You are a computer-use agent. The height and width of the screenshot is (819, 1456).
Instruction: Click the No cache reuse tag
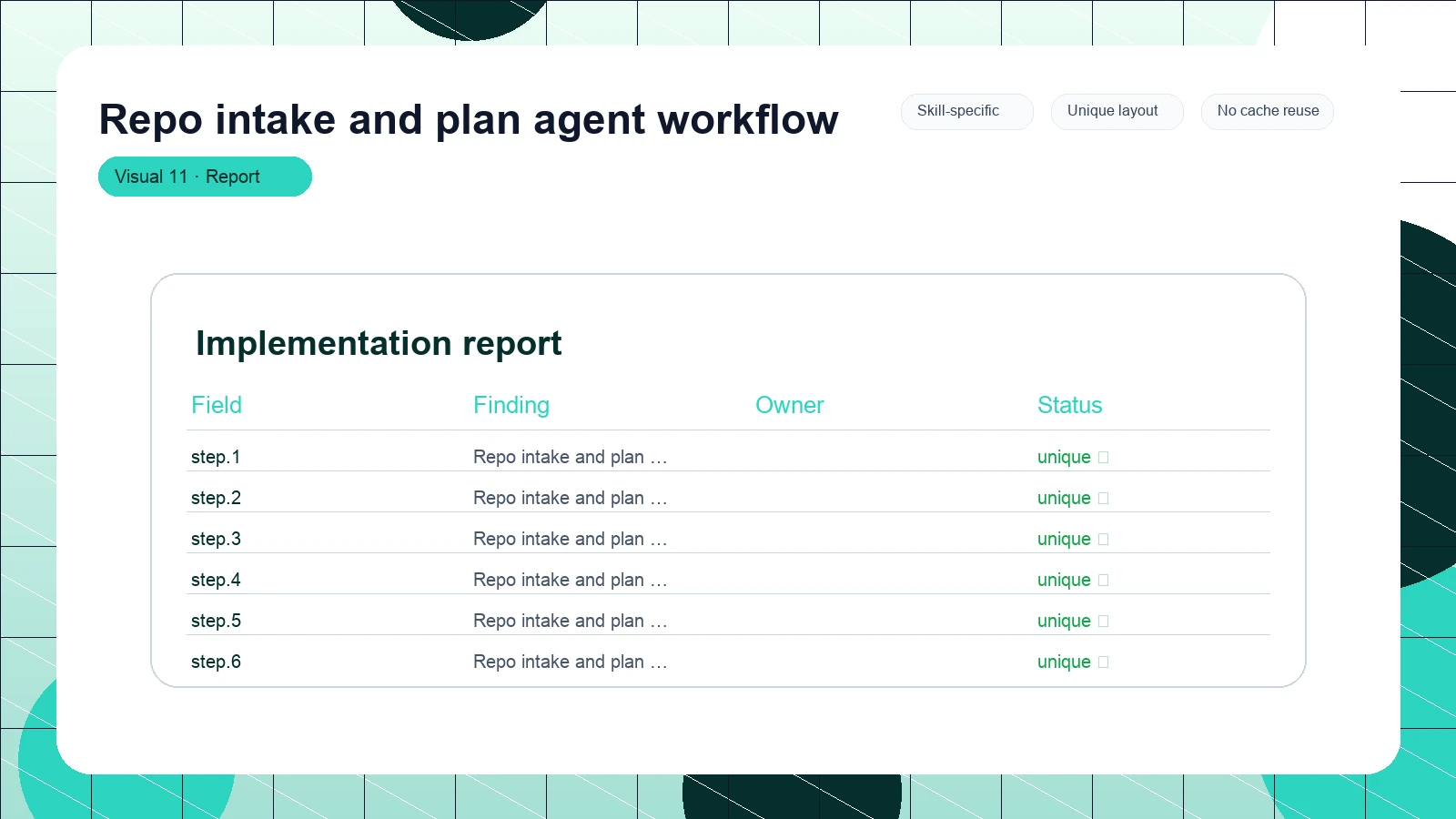click(1267, 111)
